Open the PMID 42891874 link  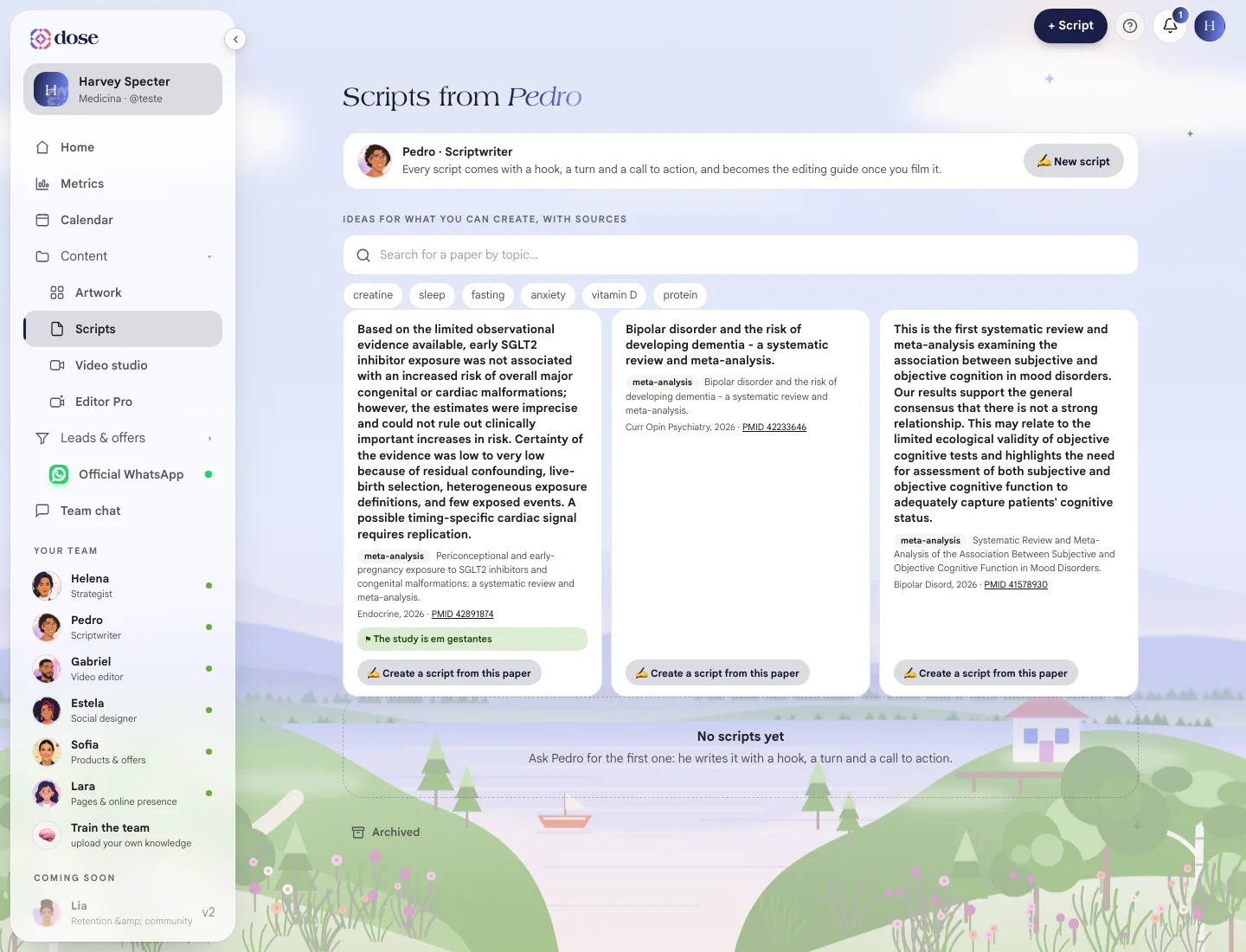(462, 614)
